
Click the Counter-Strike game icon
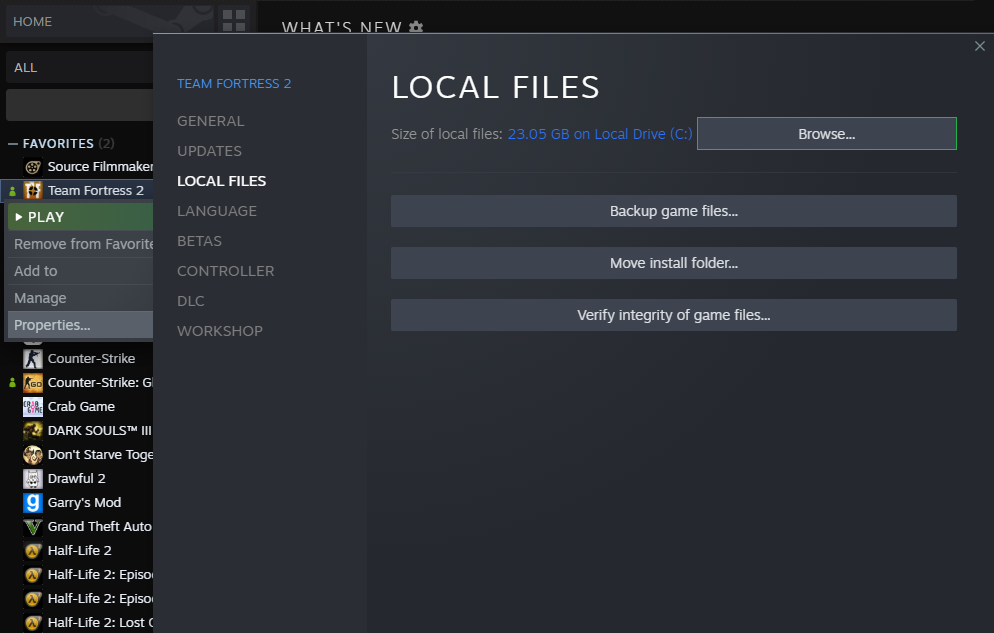pyautogui.click(x=33, y=359)
